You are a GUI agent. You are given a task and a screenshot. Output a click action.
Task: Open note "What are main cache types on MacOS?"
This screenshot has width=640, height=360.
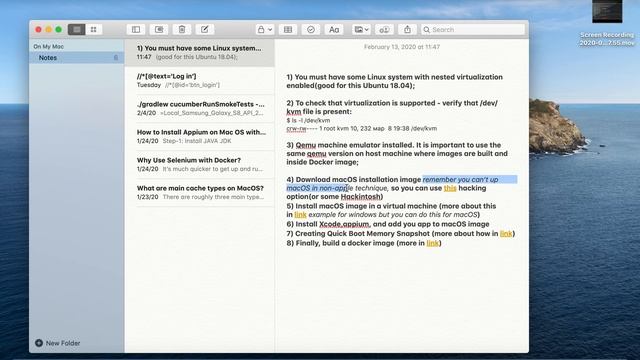200,192
